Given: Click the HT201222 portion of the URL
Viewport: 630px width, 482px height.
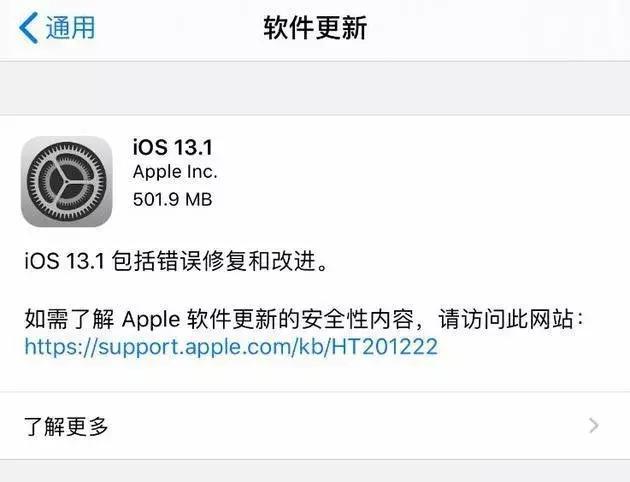Looking at the screenshot, I should (384, 346).
